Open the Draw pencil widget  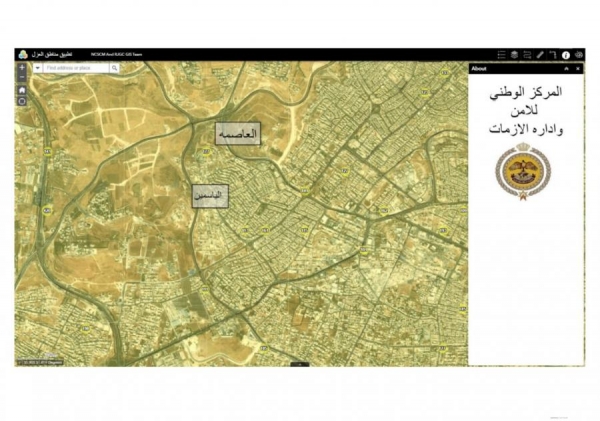click(x=540, y=55)
